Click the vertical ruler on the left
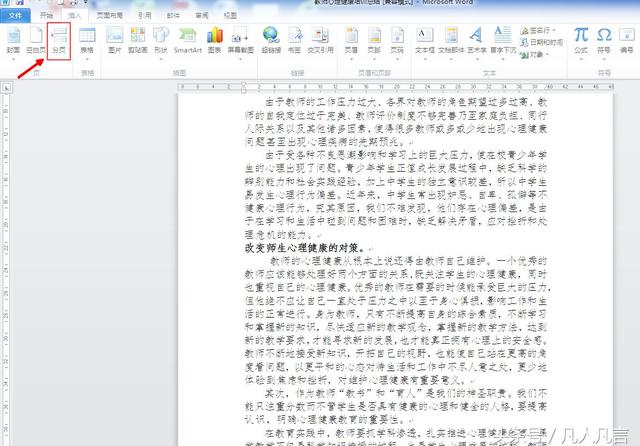This screenshot has height=446, width=640. click(x=6, y=269)
